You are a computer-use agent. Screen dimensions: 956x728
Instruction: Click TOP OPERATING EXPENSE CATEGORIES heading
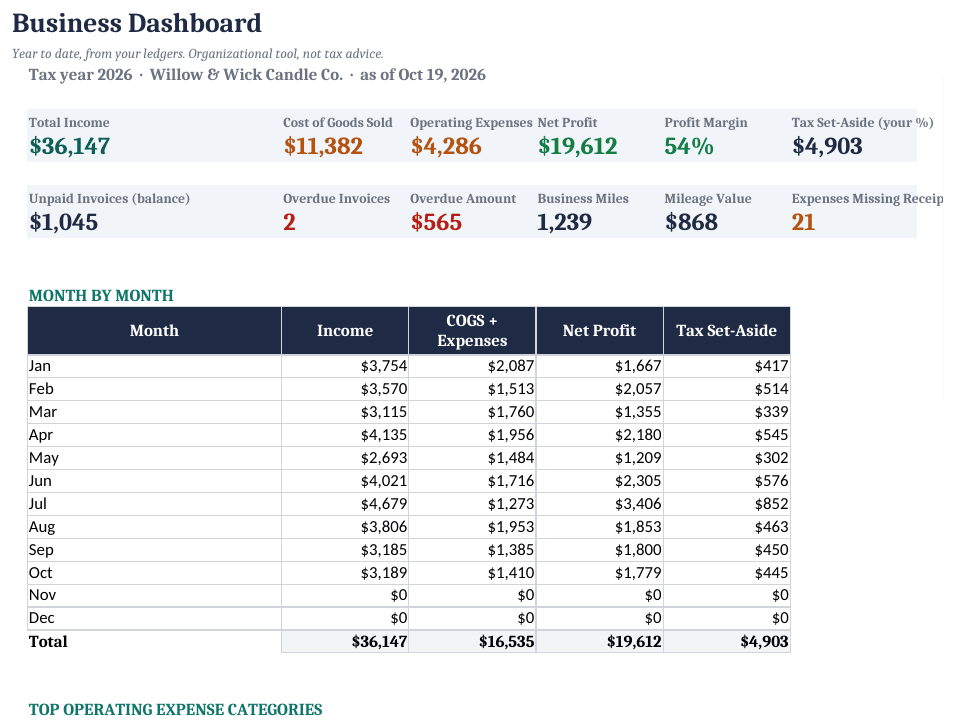[176, 710]
